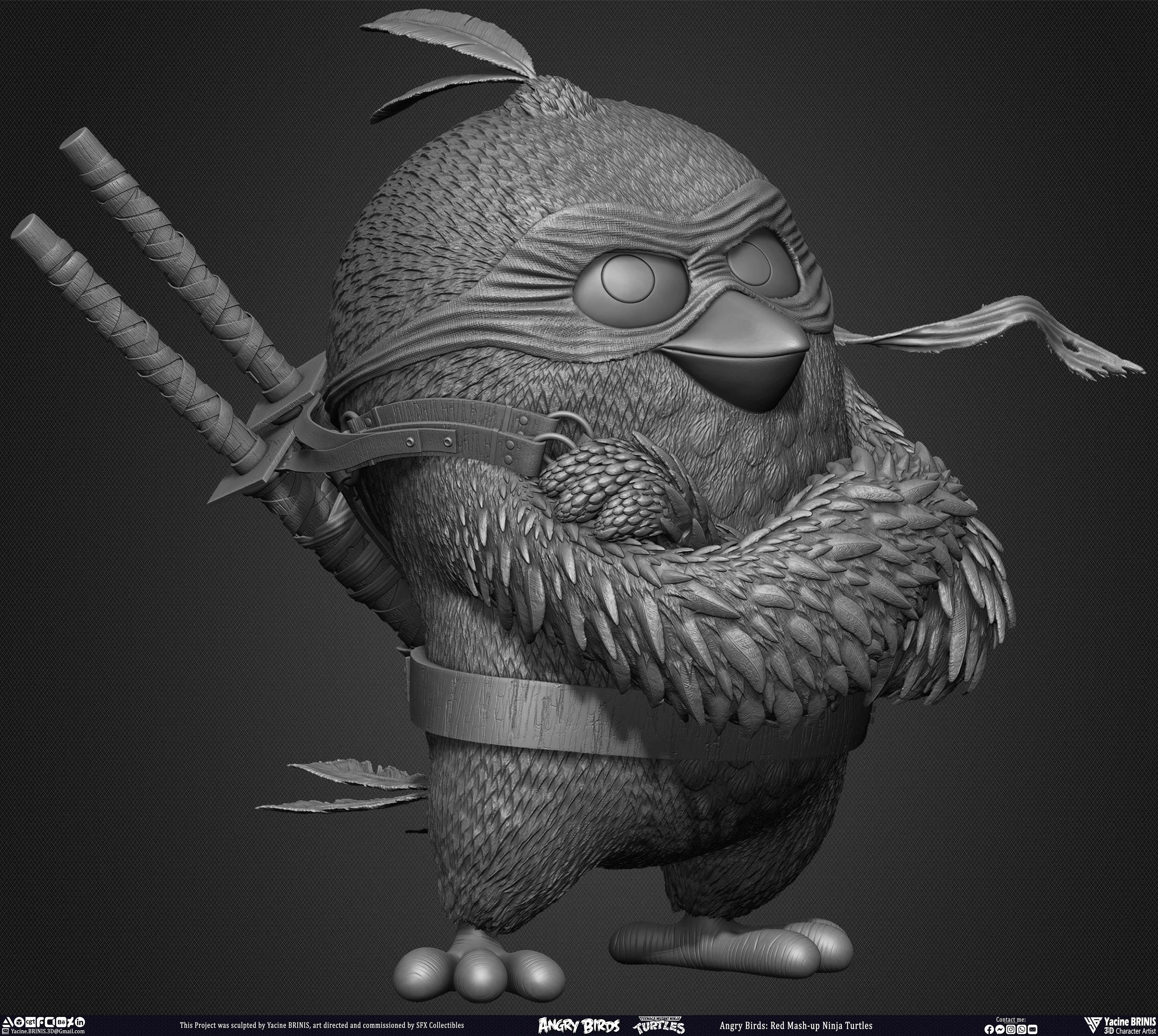Click the envelope icon under Contact me

pyautogui.click(x=1032, y=1029)
